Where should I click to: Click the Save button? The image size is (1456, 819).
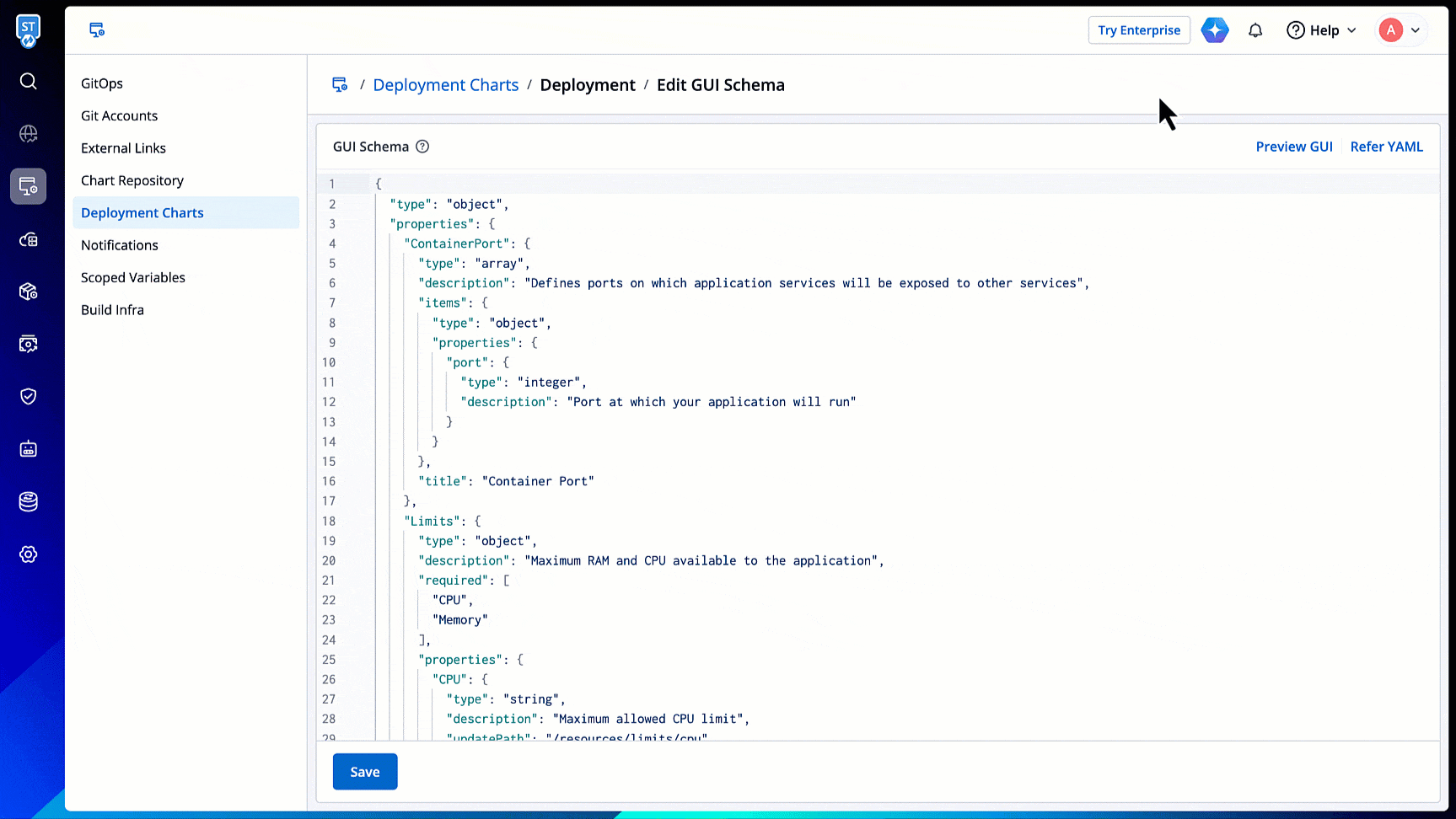365,772
